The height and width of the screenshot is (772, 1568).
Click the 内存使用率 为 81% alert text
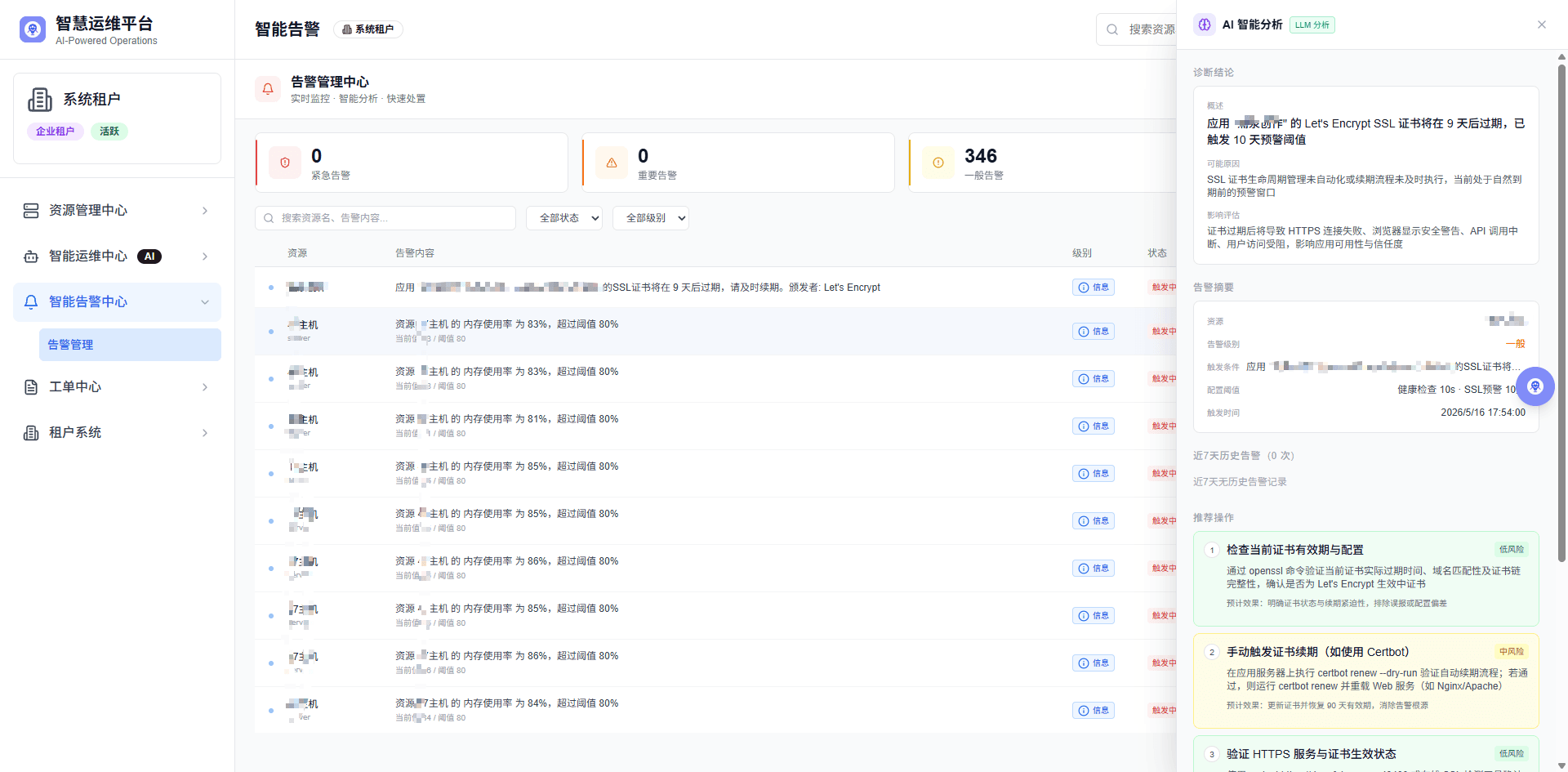[506, 419]
